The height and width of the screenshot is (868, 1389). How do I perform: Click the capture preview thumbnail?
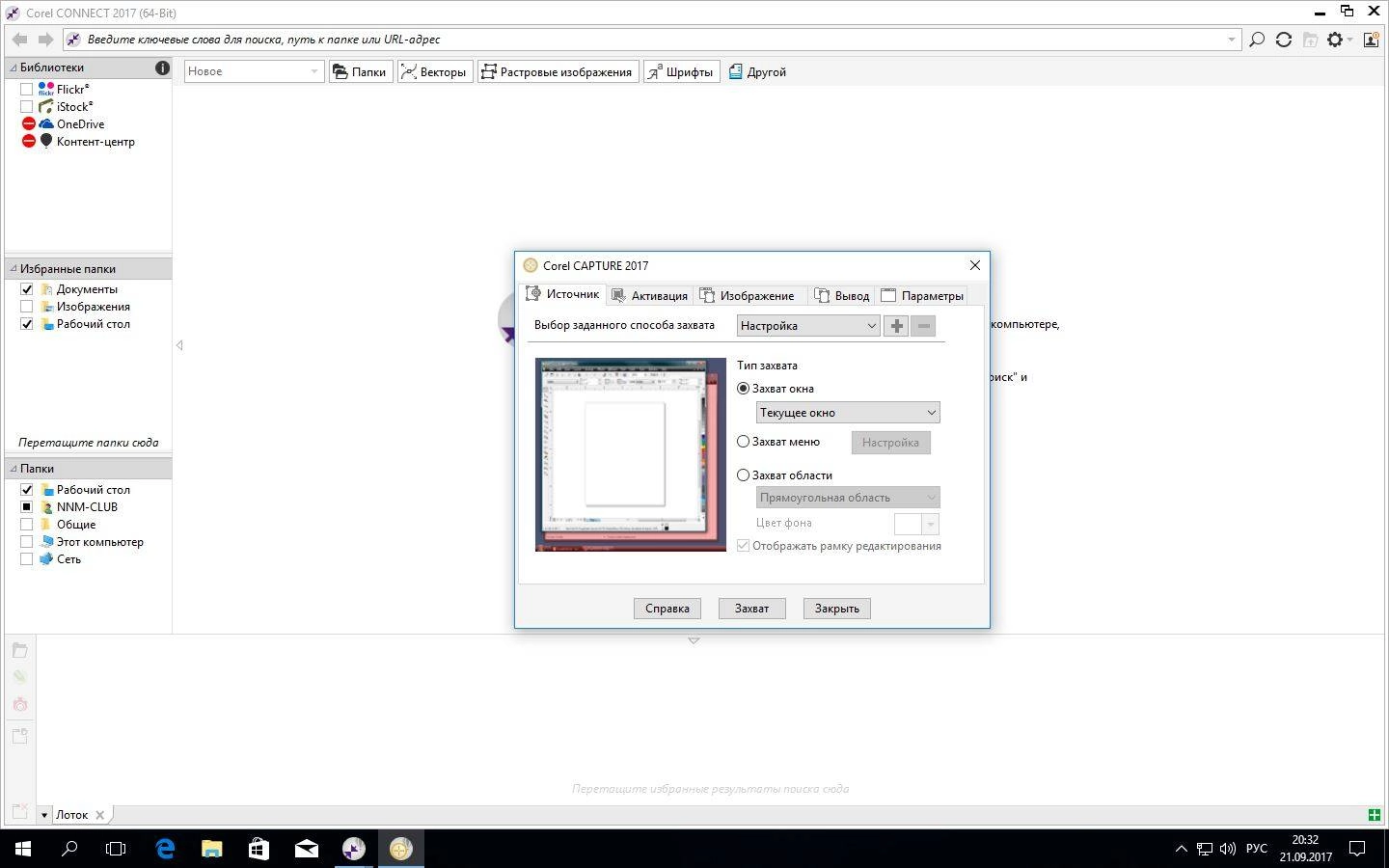click(x=631, y=455)
